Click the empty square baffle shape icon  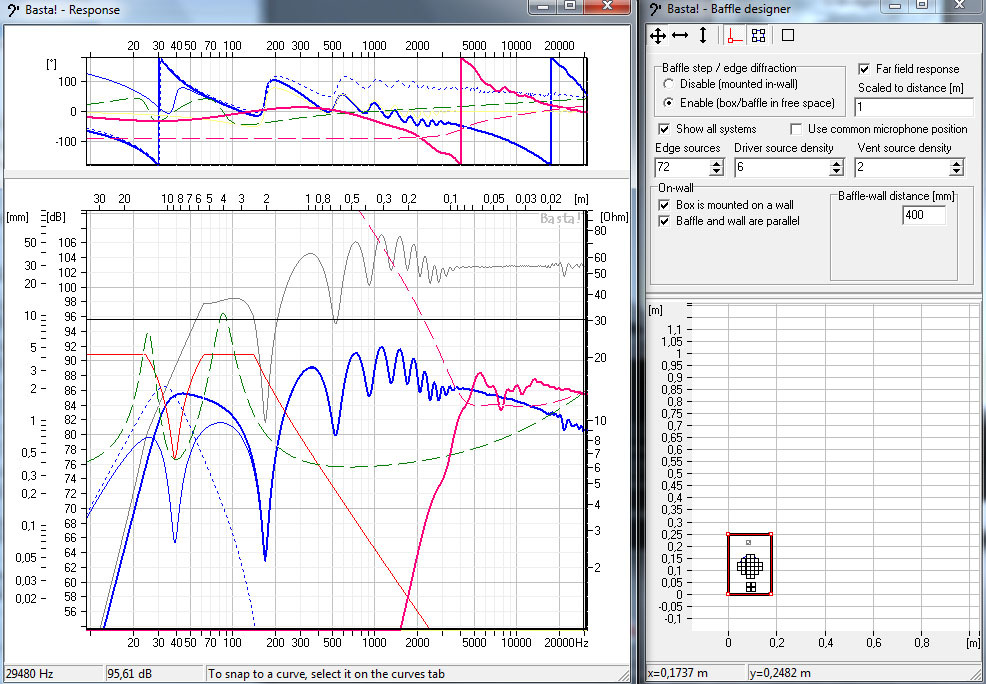tap(788, 35)
